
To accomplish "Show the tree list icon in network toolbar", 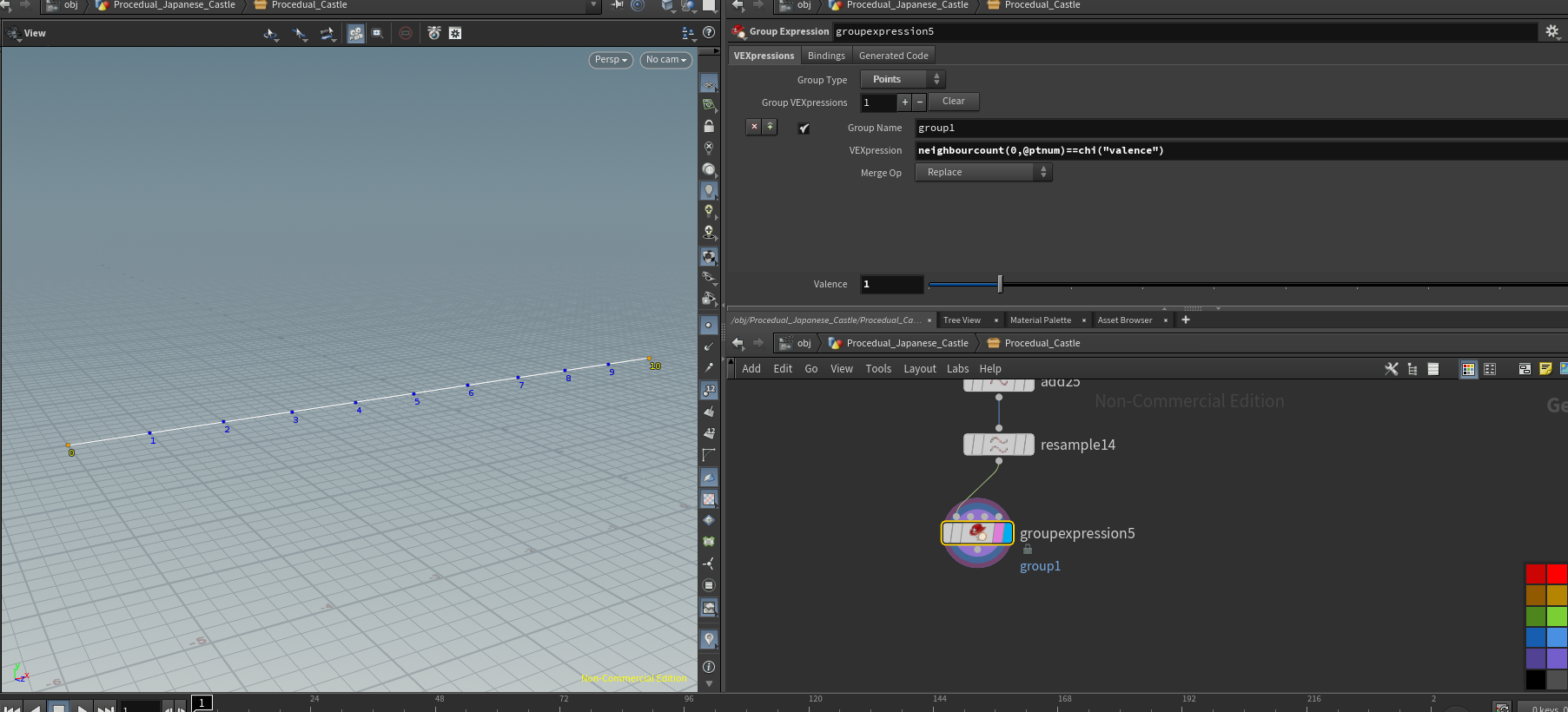I will click(1413, 369).
